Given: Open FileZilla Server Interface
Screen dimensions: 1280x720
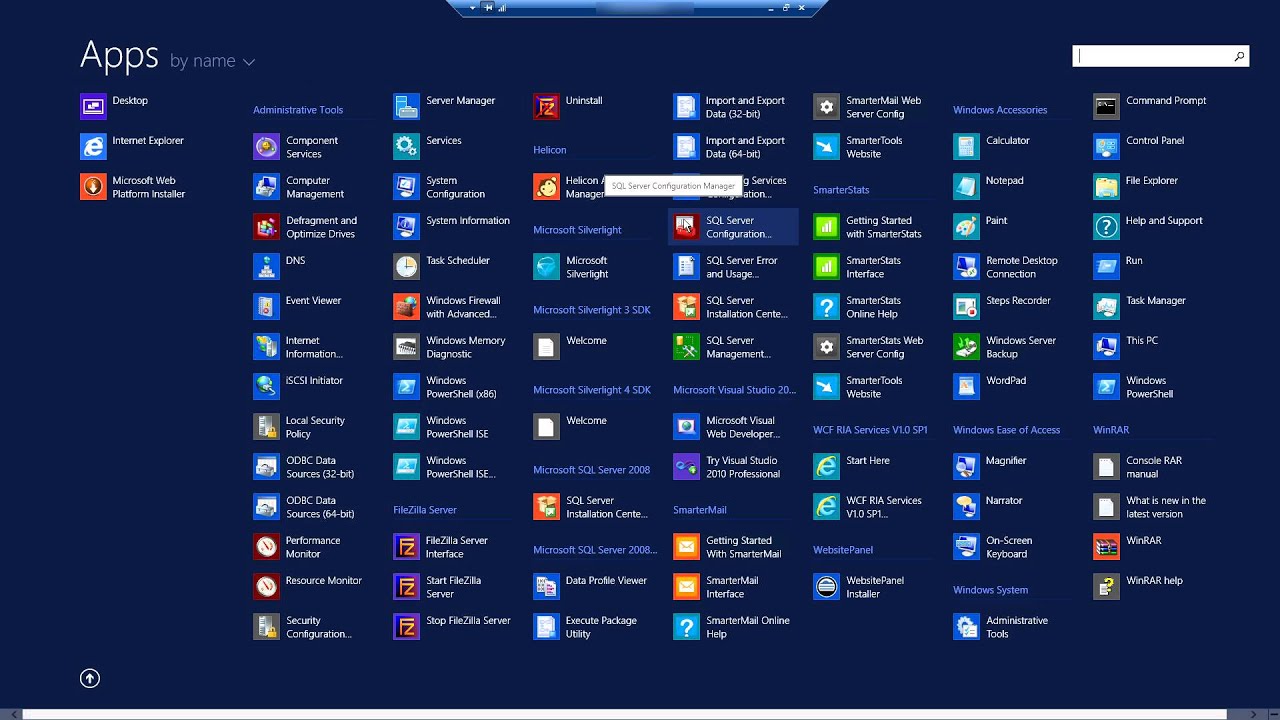Looking at the screenshot, I should [x=442, y=547].
